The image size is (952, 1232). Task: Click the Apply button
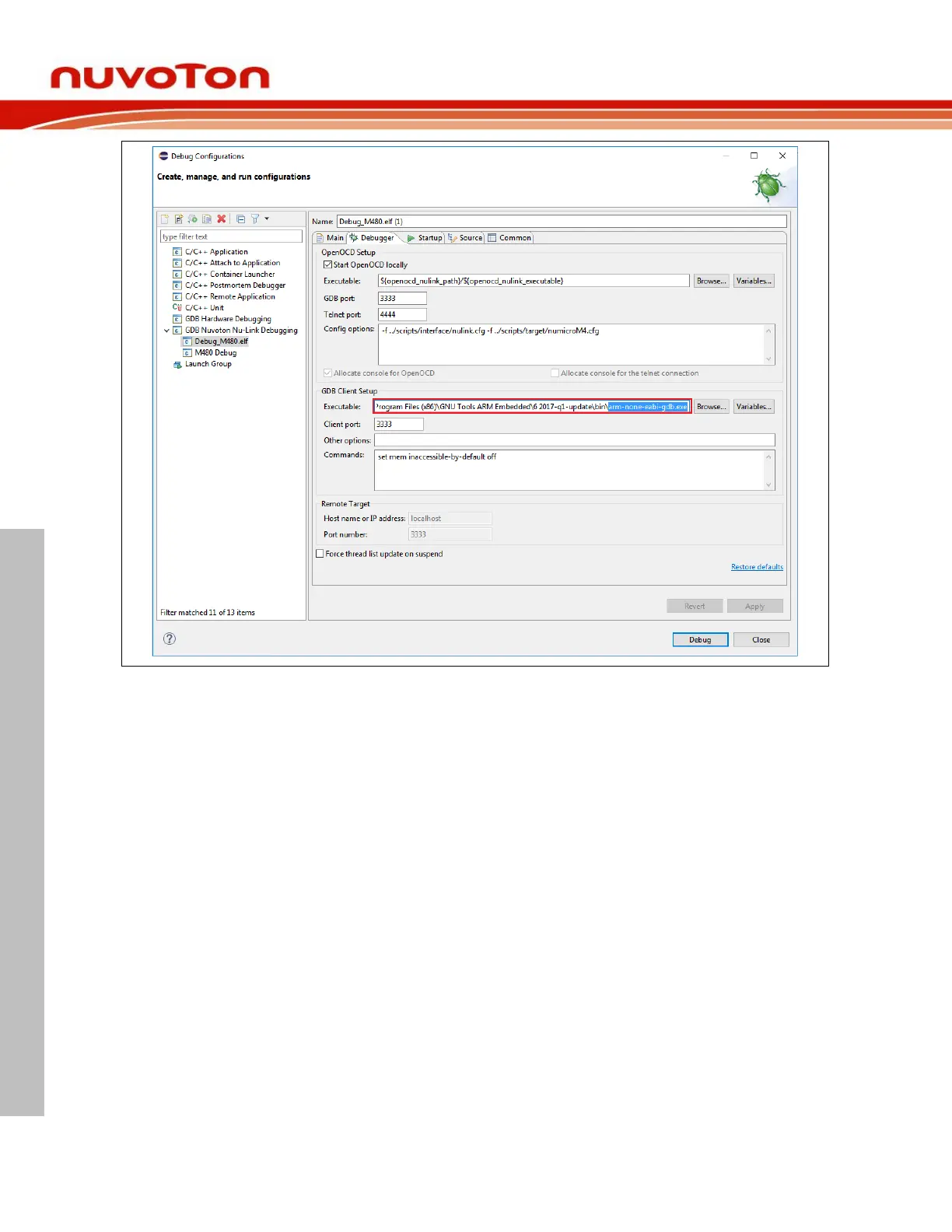tap(754, 607)
